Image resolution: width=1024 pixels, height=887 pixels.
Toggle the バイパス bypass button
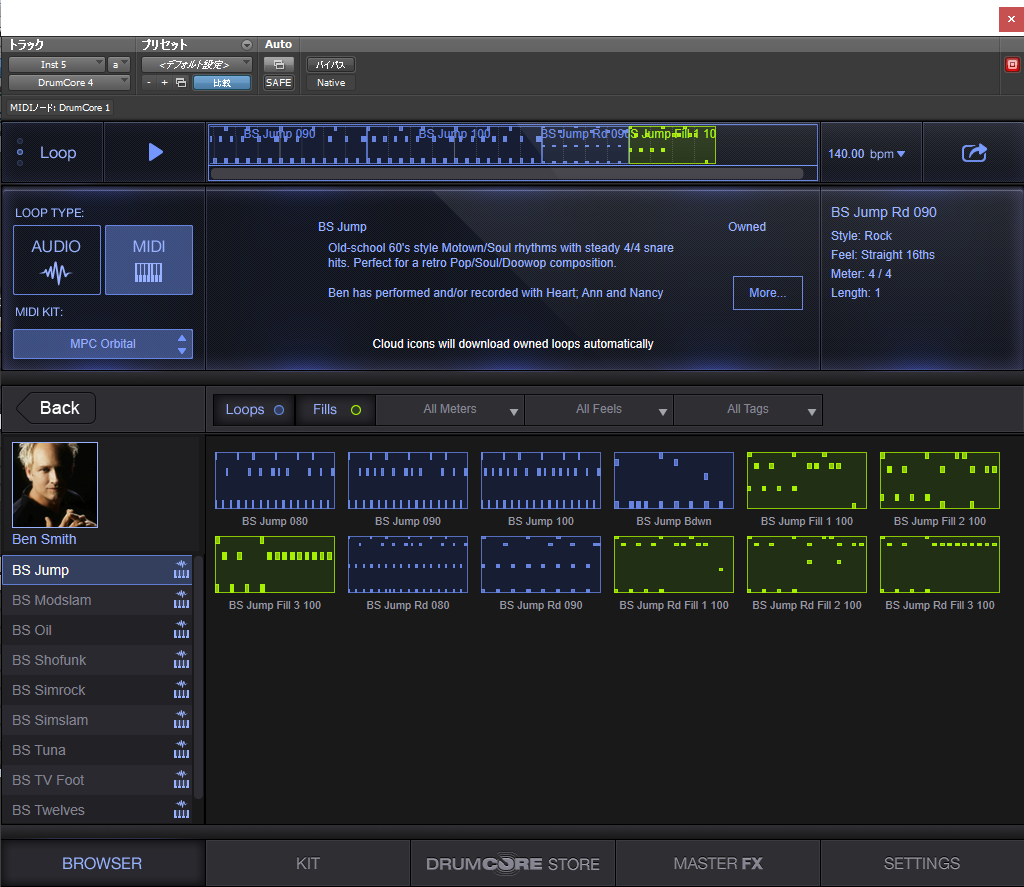pyautogui.click(x=330, y=65)
